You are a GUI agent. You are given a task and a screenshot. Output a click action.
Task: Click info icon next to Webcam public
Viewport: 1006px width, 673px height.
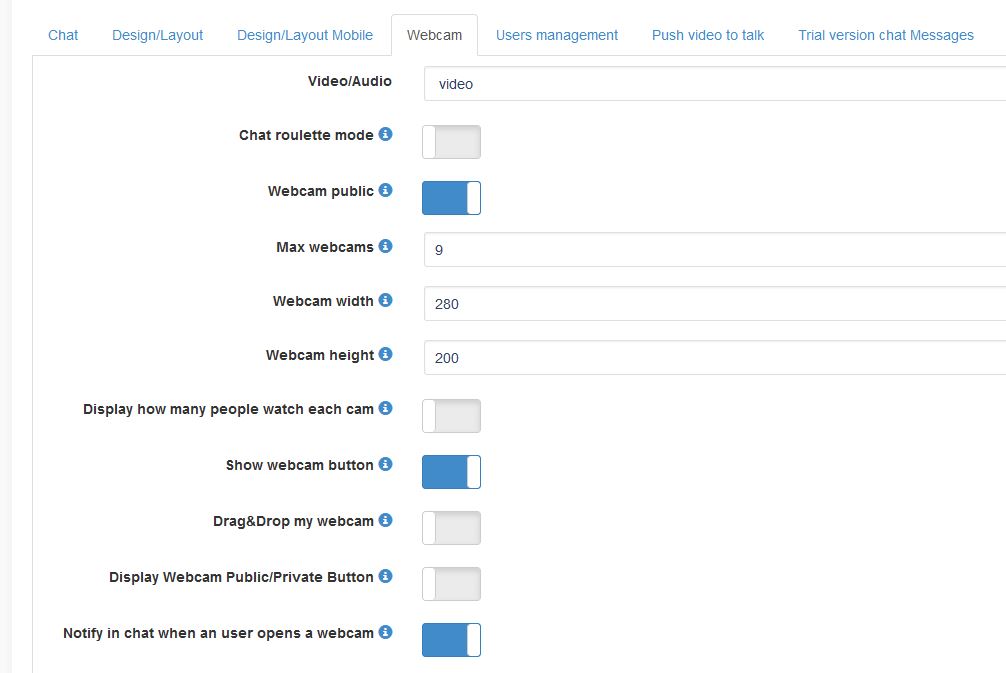coord(386,190)
